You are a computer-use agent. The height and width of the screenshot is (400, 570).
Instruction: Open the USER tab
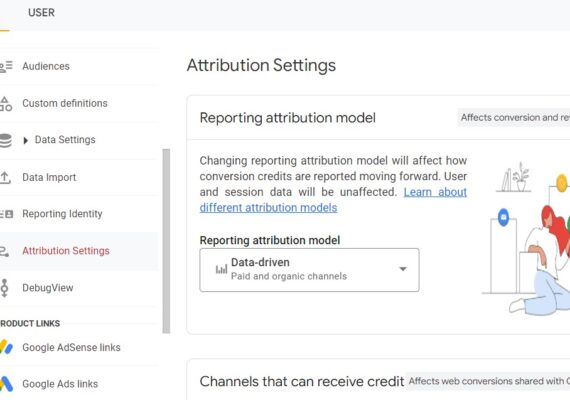click(41, 13)
